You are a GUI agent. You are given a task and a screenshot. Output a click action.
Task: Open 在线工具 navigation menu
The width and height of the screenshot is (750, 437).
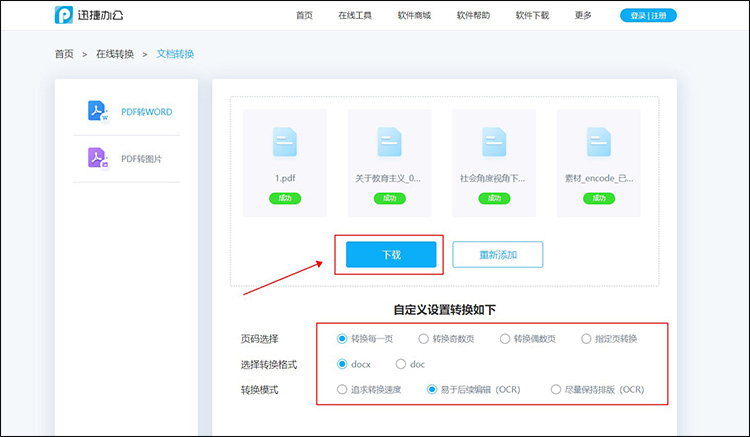point(355,15)
